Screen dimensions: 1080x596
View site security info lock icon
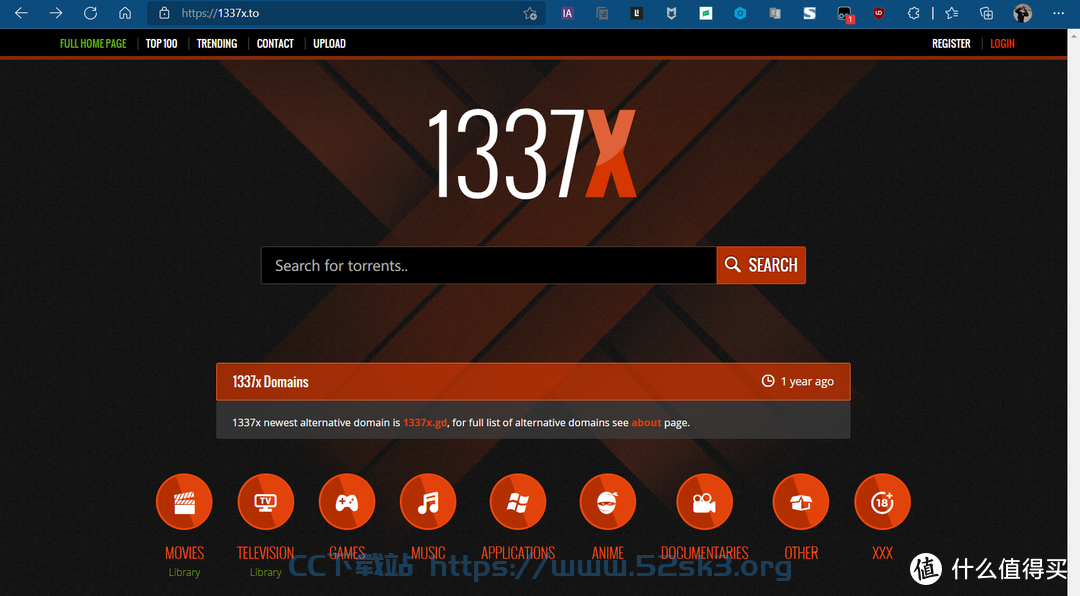164,13
